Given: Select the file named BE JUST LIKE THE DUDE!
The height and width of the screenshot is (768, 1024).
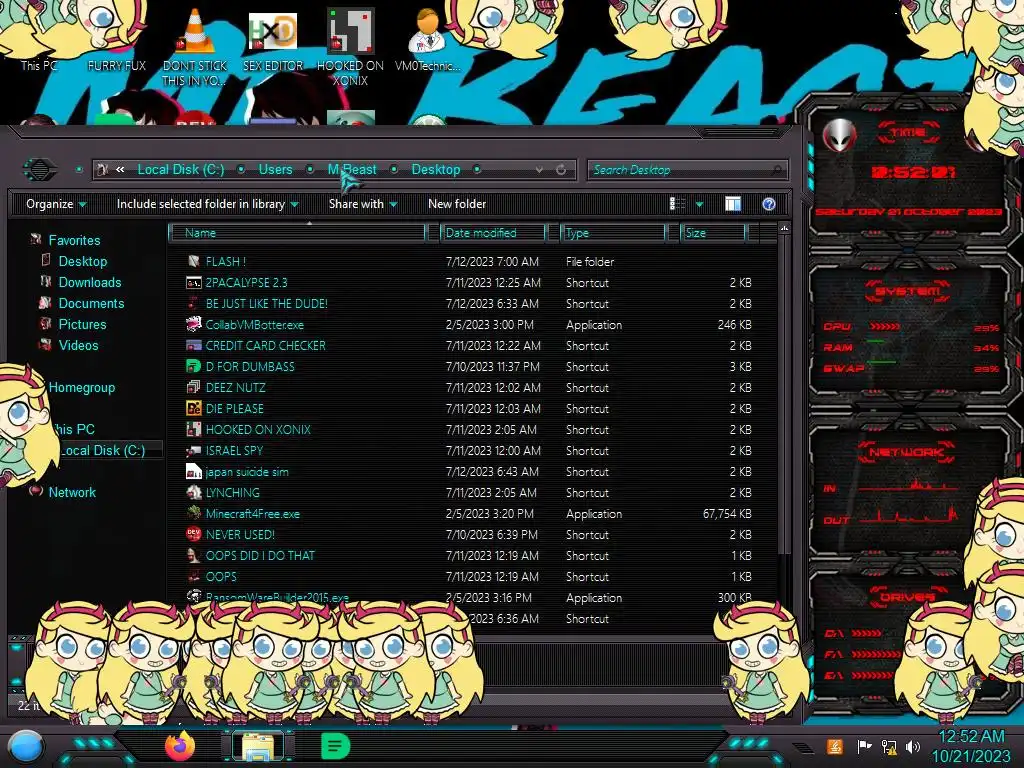Looking at the screenshot, I should pyautogui.click(x=266, y=304).
